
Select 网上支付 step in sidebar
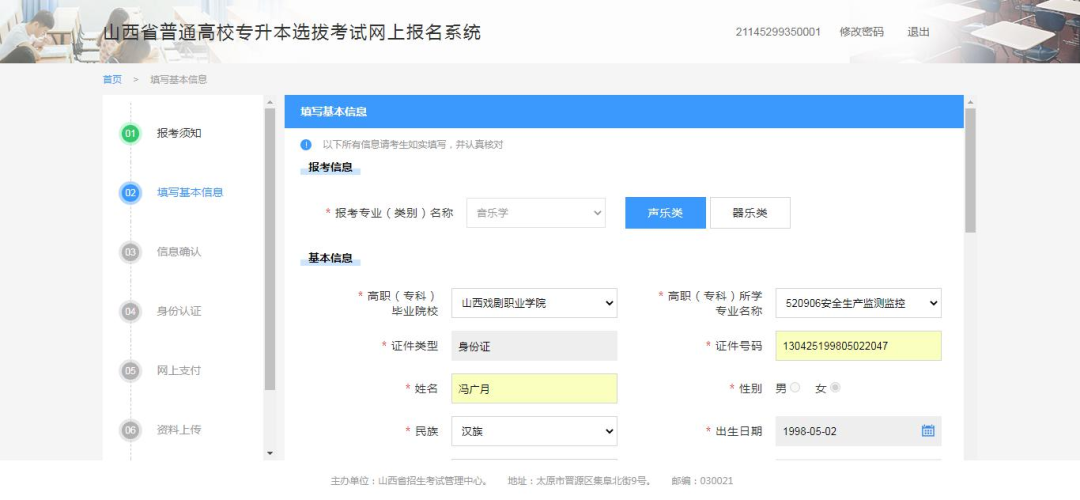179,371
